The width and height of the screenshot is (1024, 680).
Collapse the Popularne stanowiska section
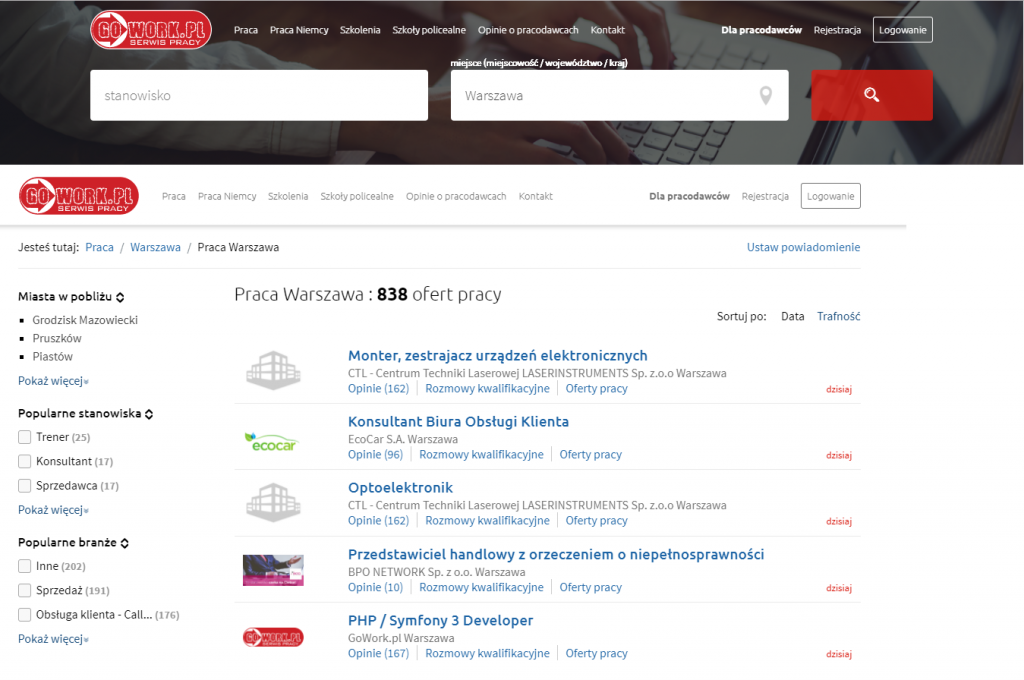tap(149, 414)
